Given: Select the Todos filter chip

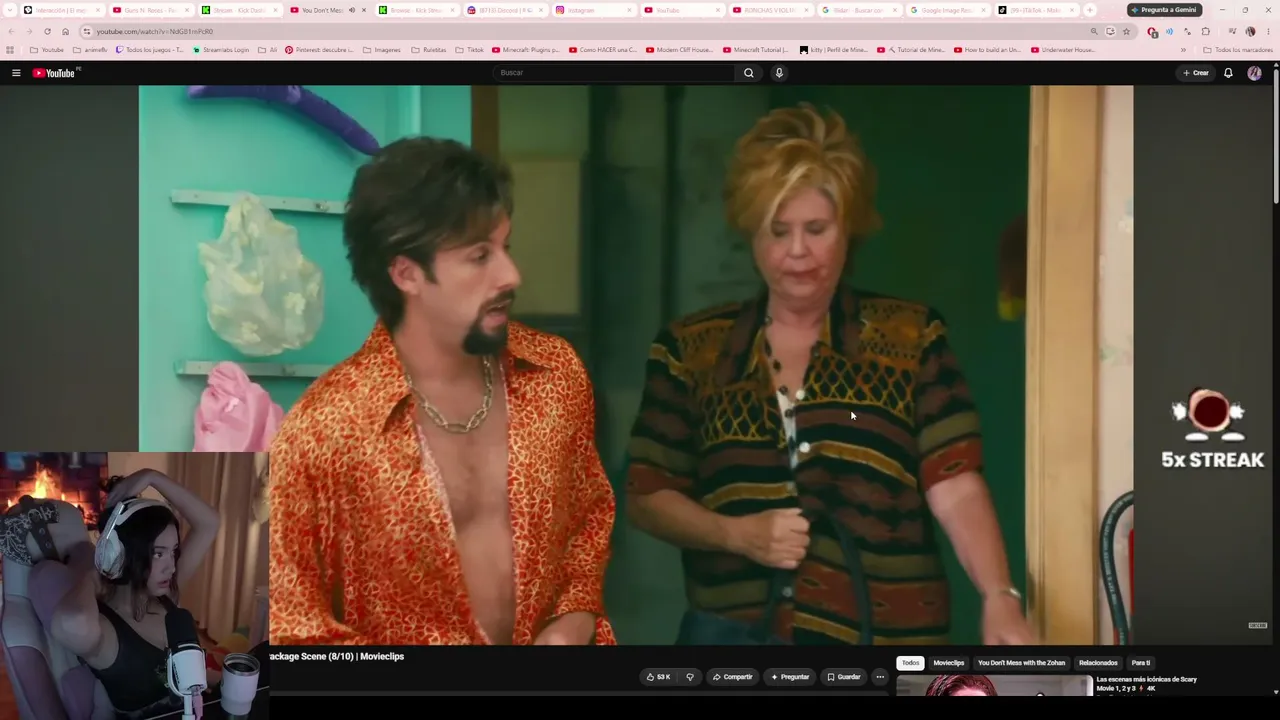Looking at the screenshot, I should coord(910,663).
